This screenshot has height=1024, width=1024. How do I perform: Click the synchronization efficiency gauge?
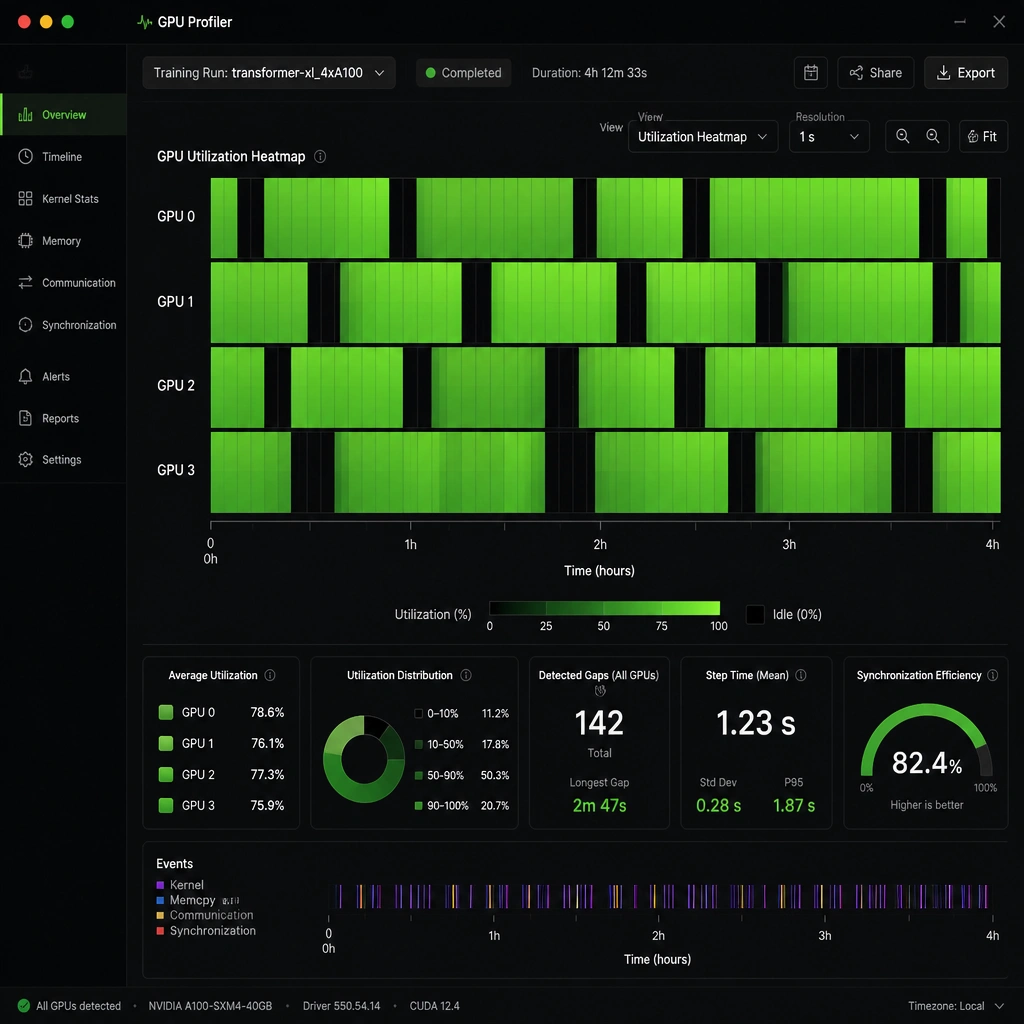[x=927, y=739]
